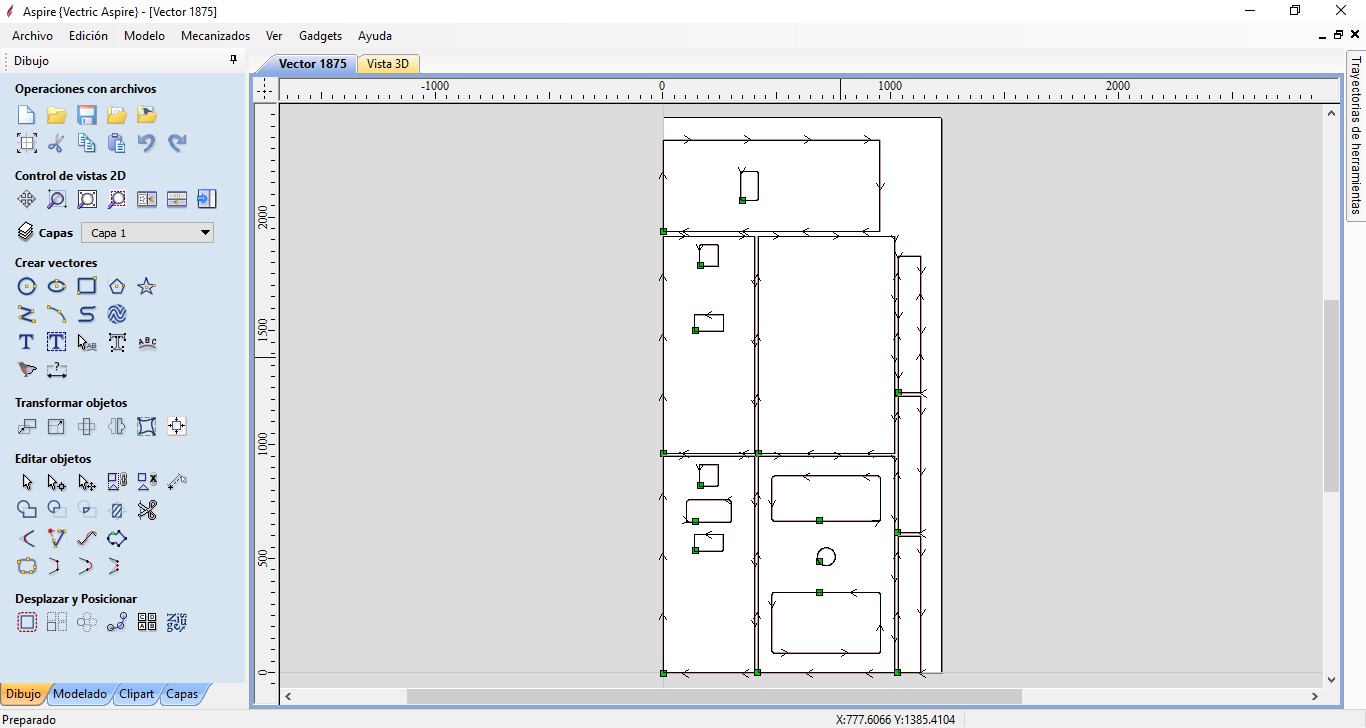The width and height of the screenshot is (1366, 728).
Task: Open the Mecanizados menu
Action: [215, 36]
